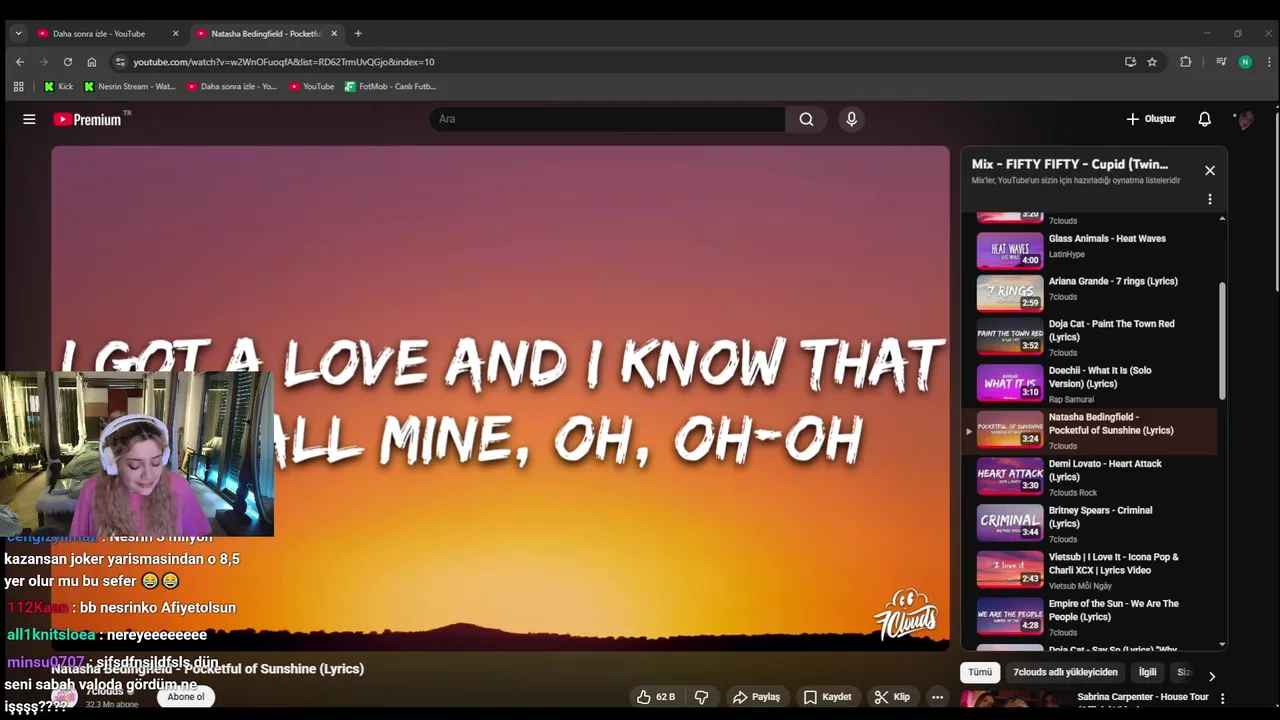Subscribe with Abone ol button
The image size is (1280, 720).
tap(186, 697)
